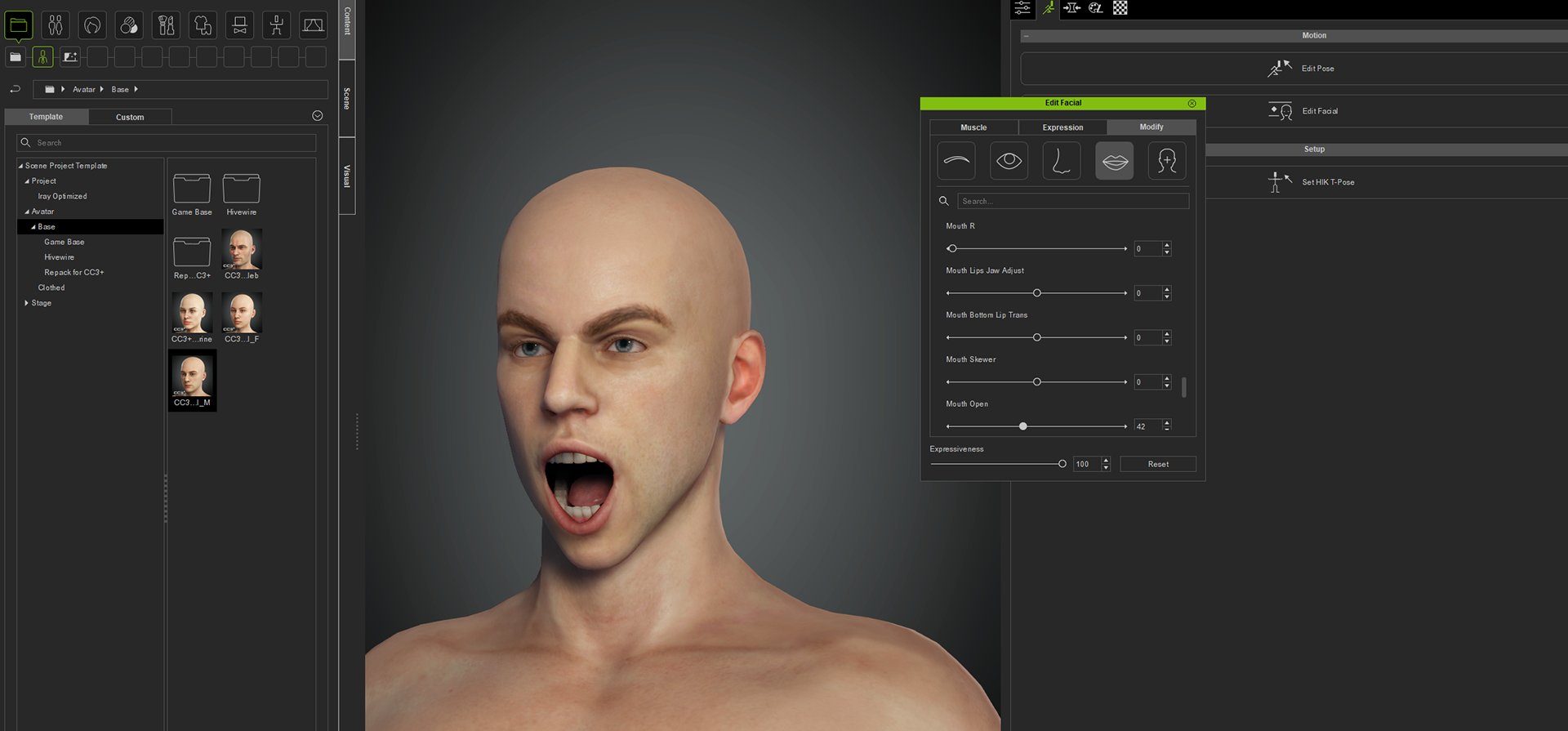
Task: Choose the Eye region icon in Edit Facial
Action: (1009, 161)
